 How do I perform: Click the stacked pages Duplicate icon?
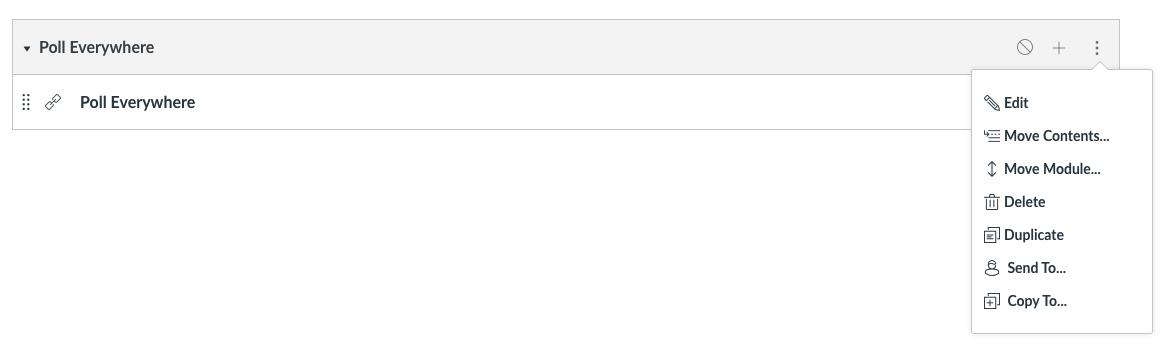pos(991,236)
